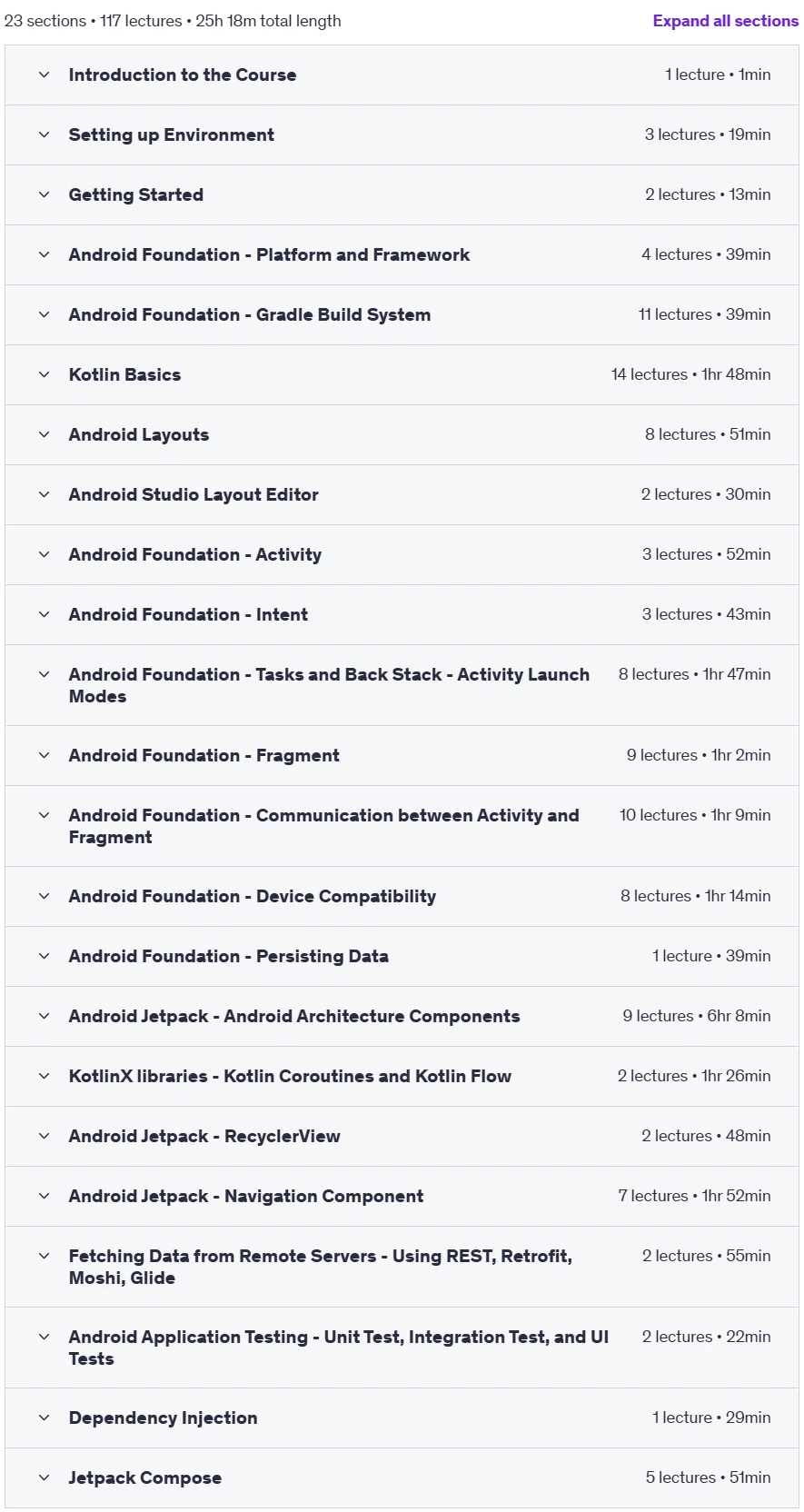Toggle chevron for Android Layouts
804x1512 pixels.
44,434
